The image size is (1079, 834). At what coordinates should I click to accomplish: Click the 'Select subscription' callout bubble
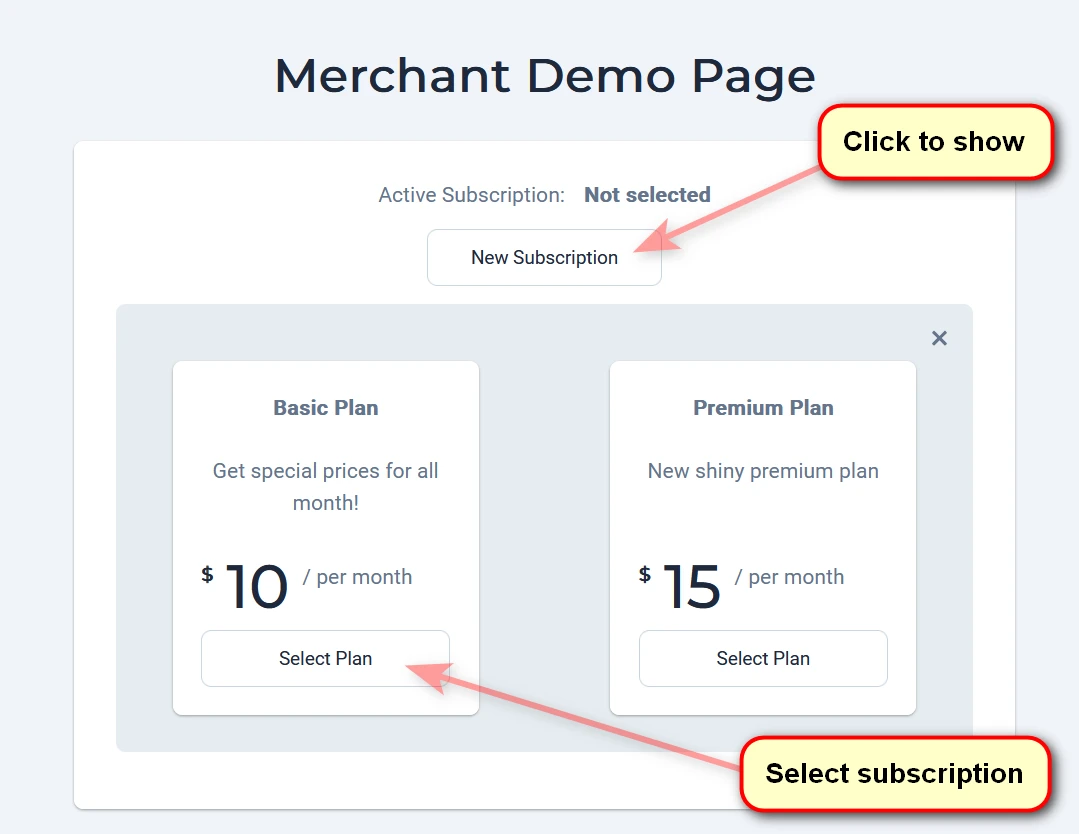(x=894, y=773)
